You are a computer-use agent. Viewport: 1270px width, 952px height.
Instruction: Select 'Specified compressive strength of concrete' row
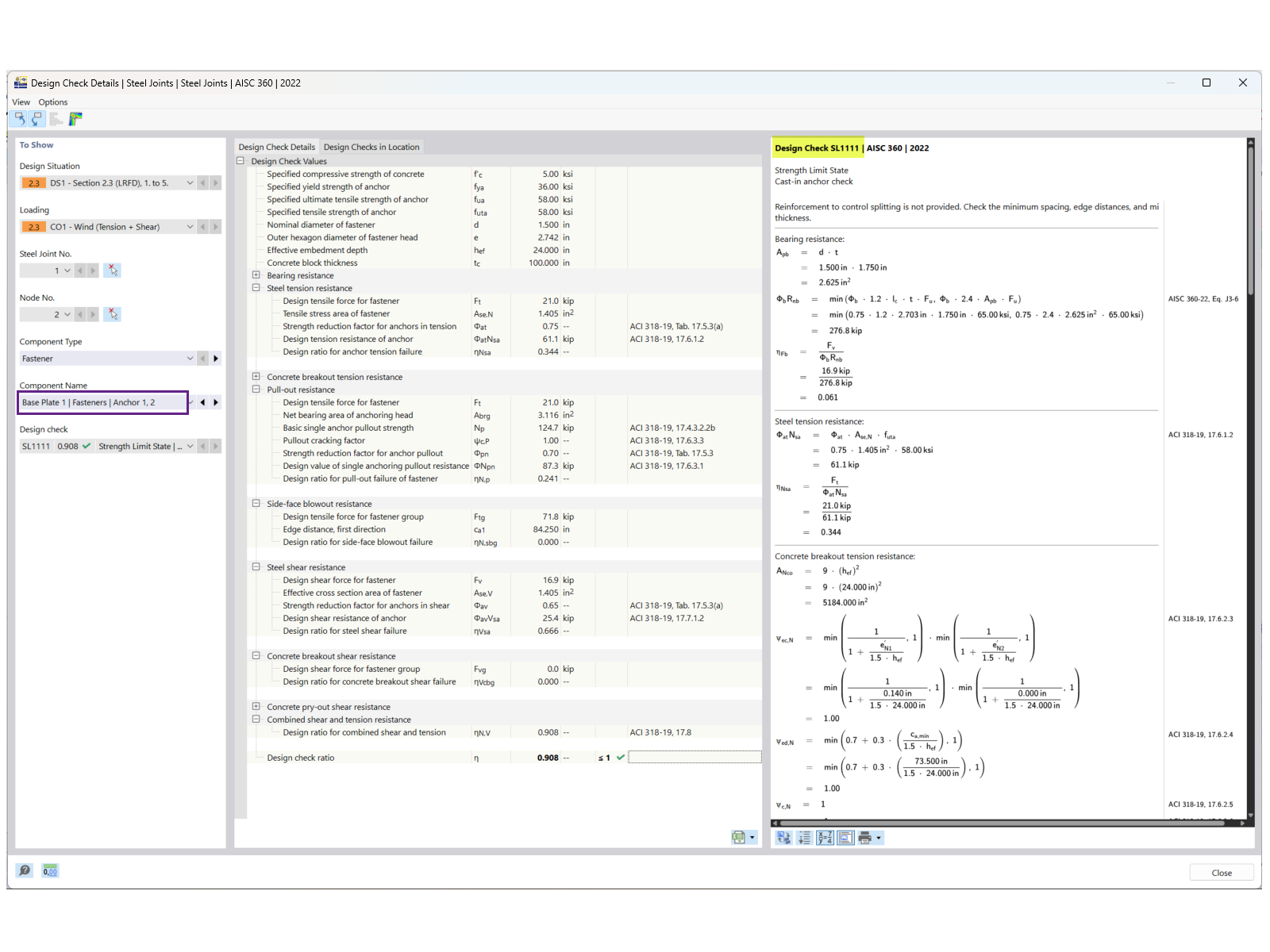(505, 174)
